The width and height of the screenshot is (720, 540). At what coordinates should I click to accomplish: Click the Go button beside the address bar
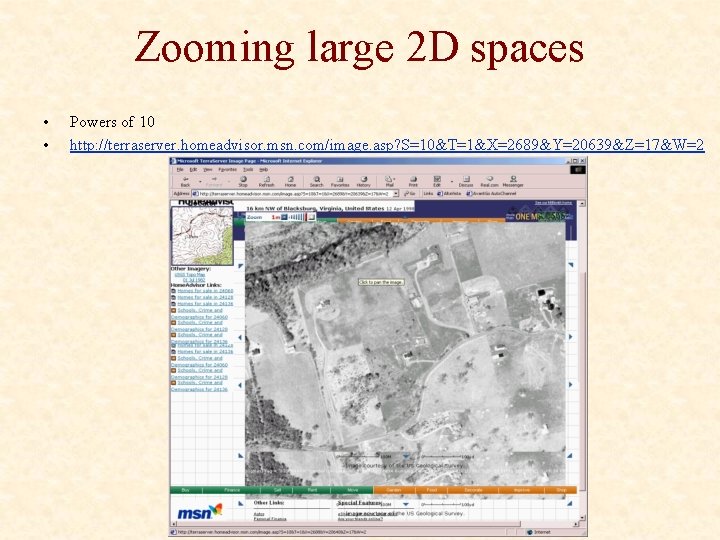tap(410, 194)
